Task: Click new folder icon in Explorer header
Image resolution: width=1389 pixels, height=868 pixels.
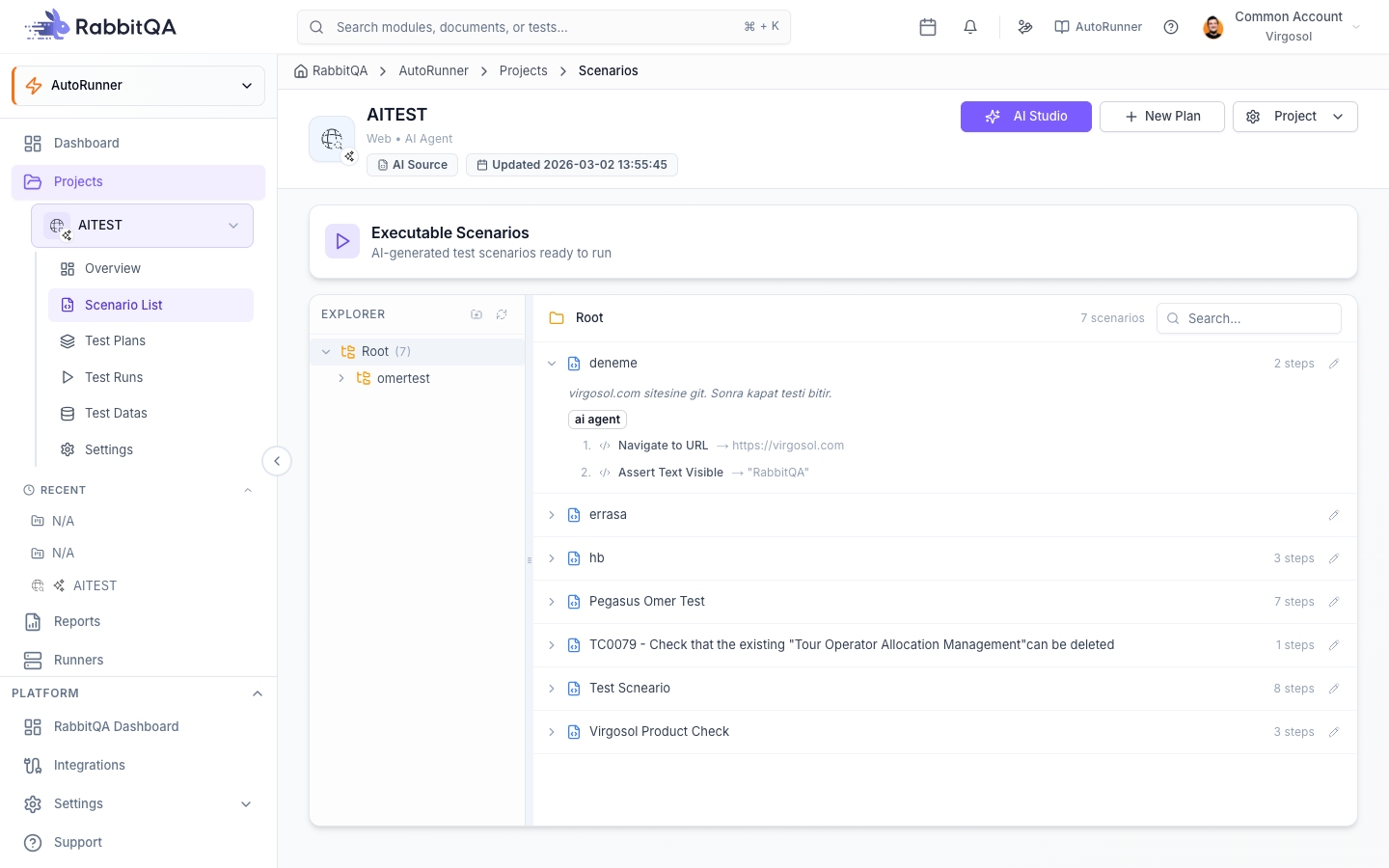Action: click(477, 314)
